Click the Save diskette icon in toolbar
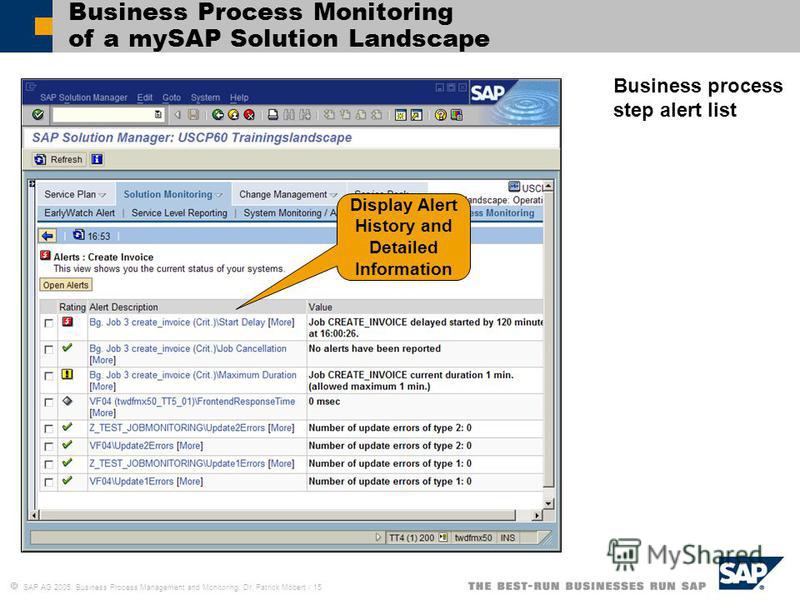The height and width of the screenshot is (600, 800). click(193, 115)
